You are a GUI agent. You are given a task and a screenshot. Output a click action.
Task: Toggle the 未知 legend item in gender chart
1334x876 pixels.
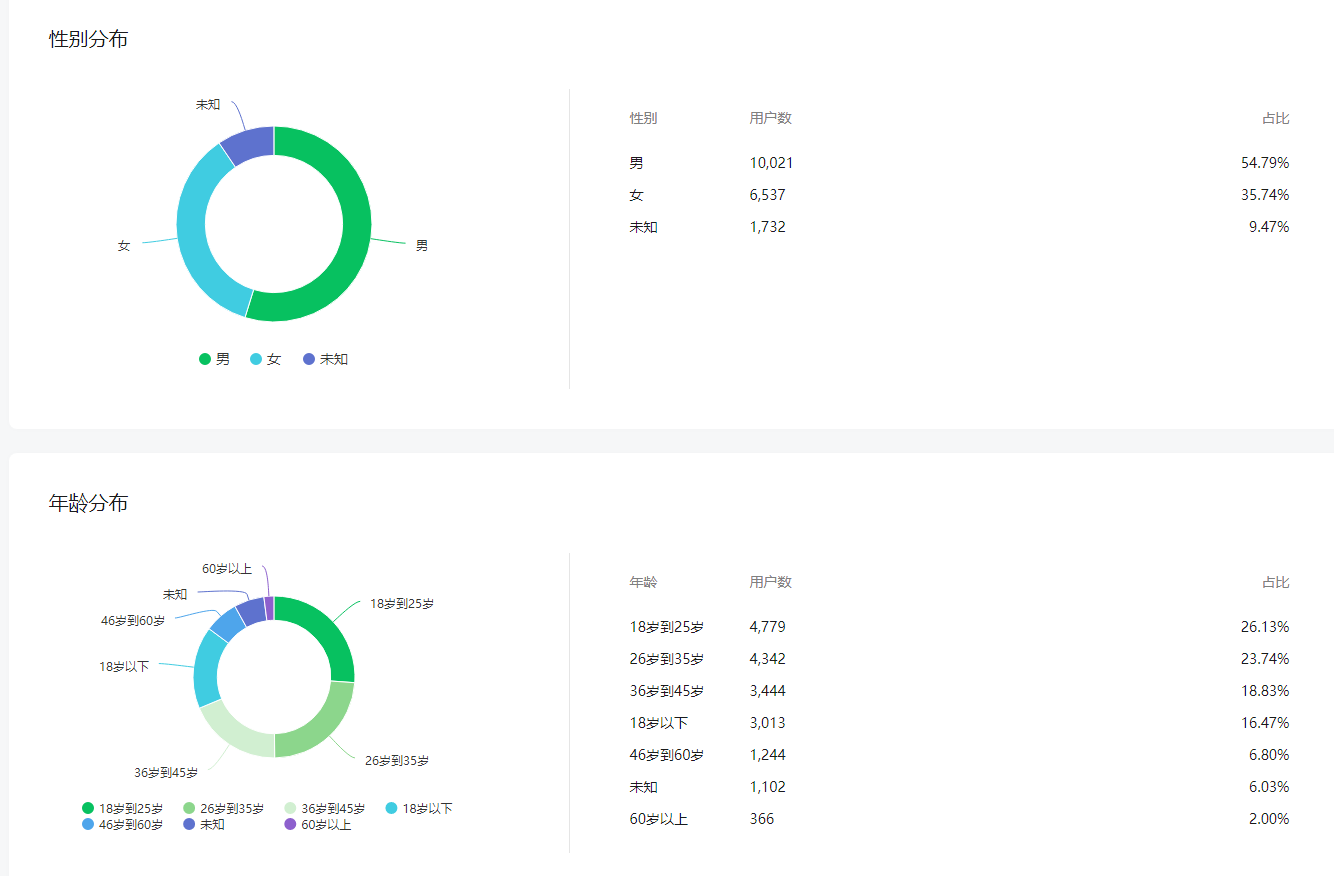(x=325, y=359)
